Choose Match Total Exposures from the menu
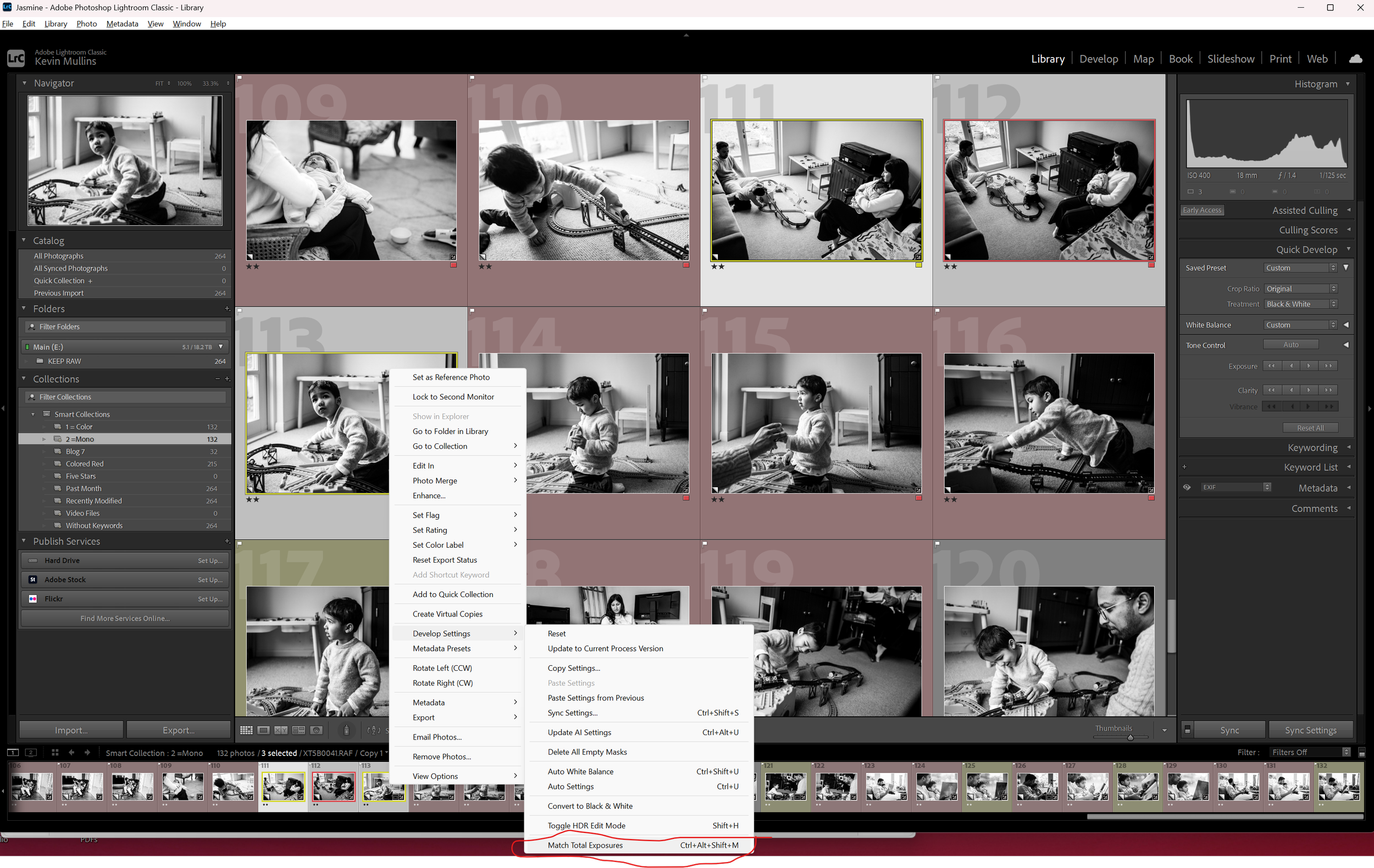1374x868 pixels. coord(585,845)
